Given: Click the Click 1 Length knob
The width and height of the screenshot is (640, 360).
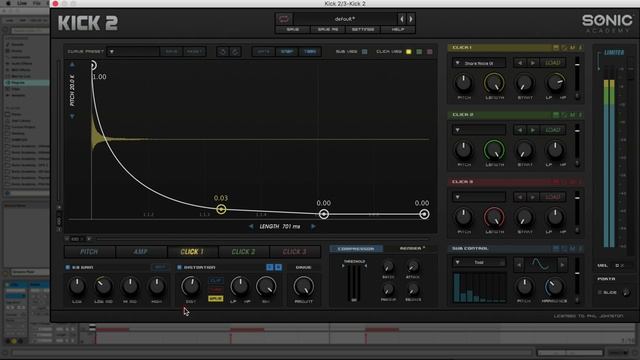Looking at the screenshot, I should click(x=494, y=83).
